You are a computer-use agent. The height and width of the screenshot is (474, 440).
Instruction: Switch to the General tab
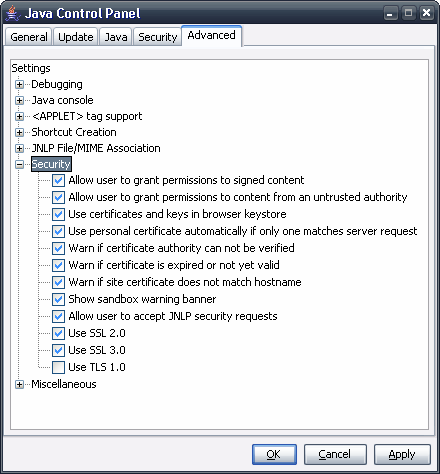point(29,37)
